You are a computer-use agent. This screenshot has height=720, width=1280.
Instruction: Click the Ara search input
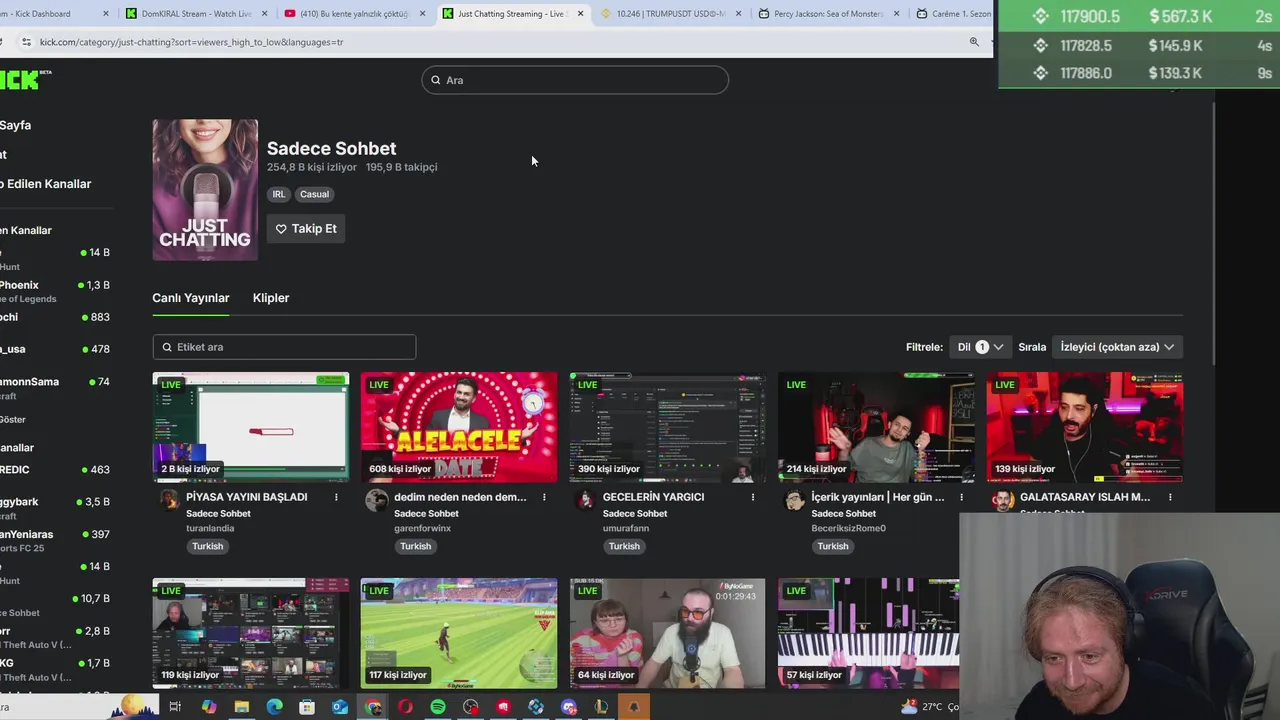coord(575,80)
